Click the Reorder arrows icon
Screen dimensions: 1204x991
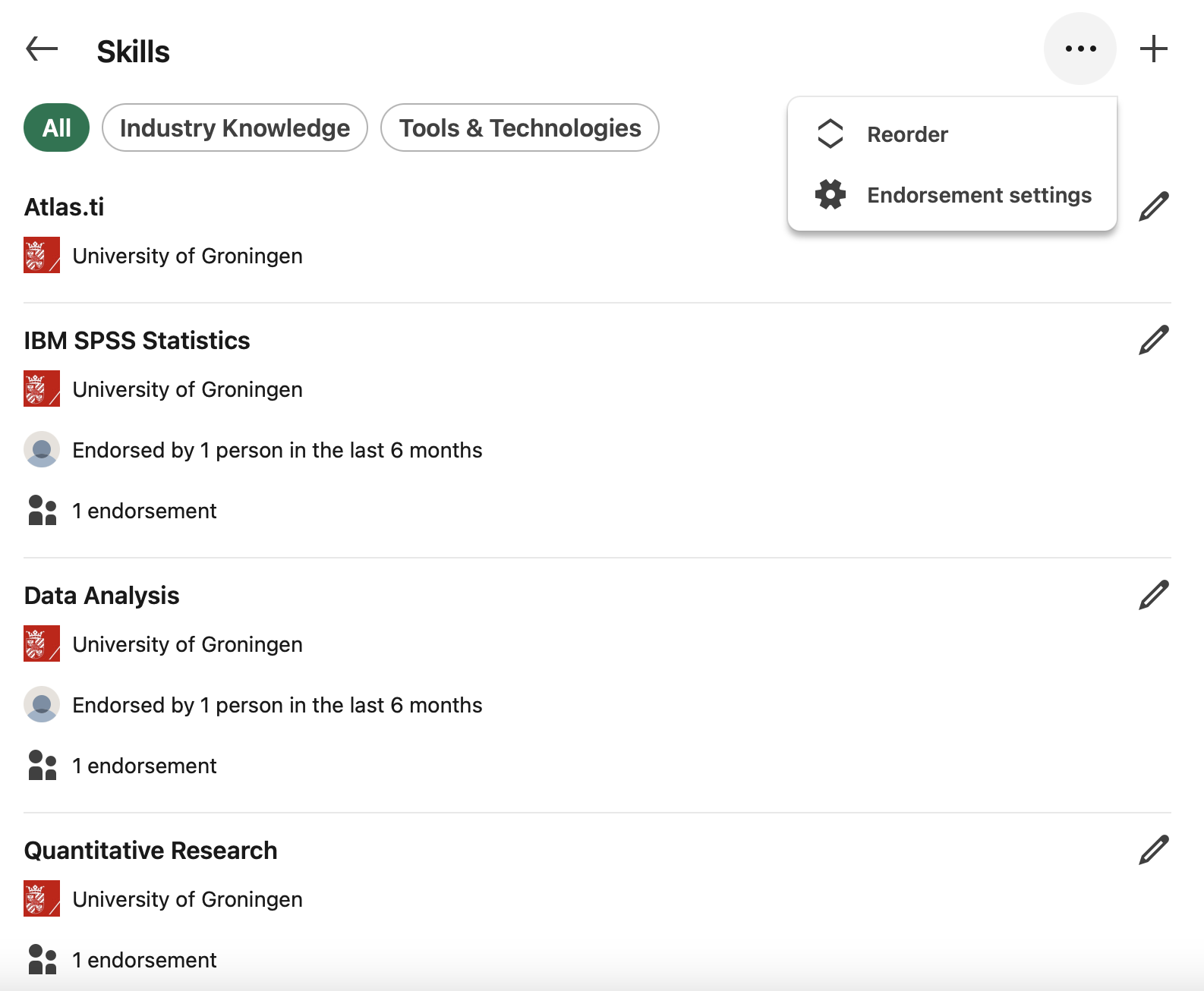coord(831,134)
